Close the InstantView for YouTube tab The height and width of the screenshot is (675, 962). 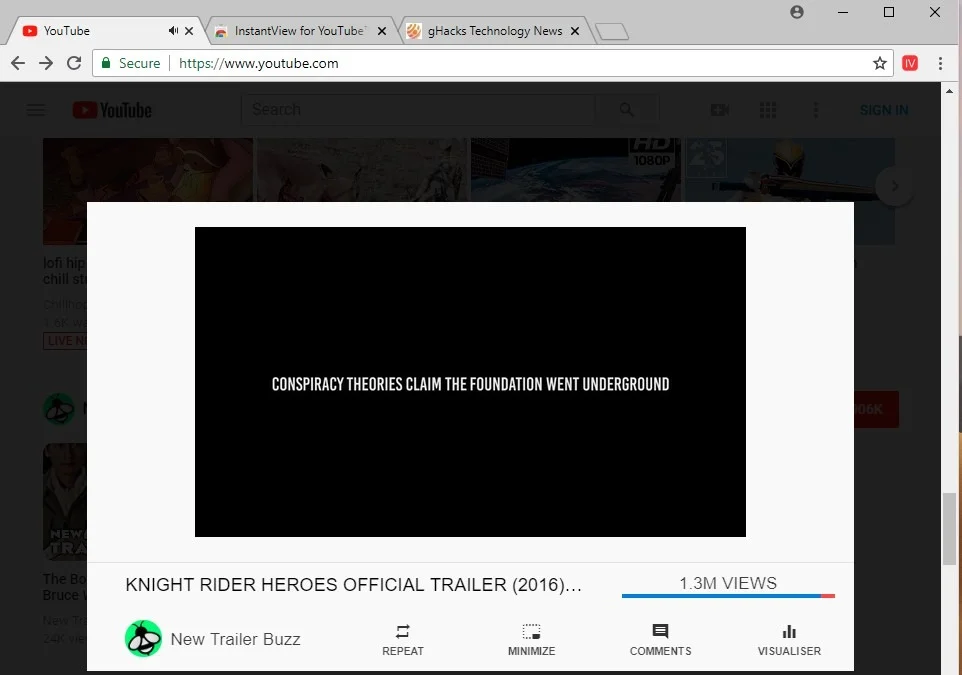(382, 31)
